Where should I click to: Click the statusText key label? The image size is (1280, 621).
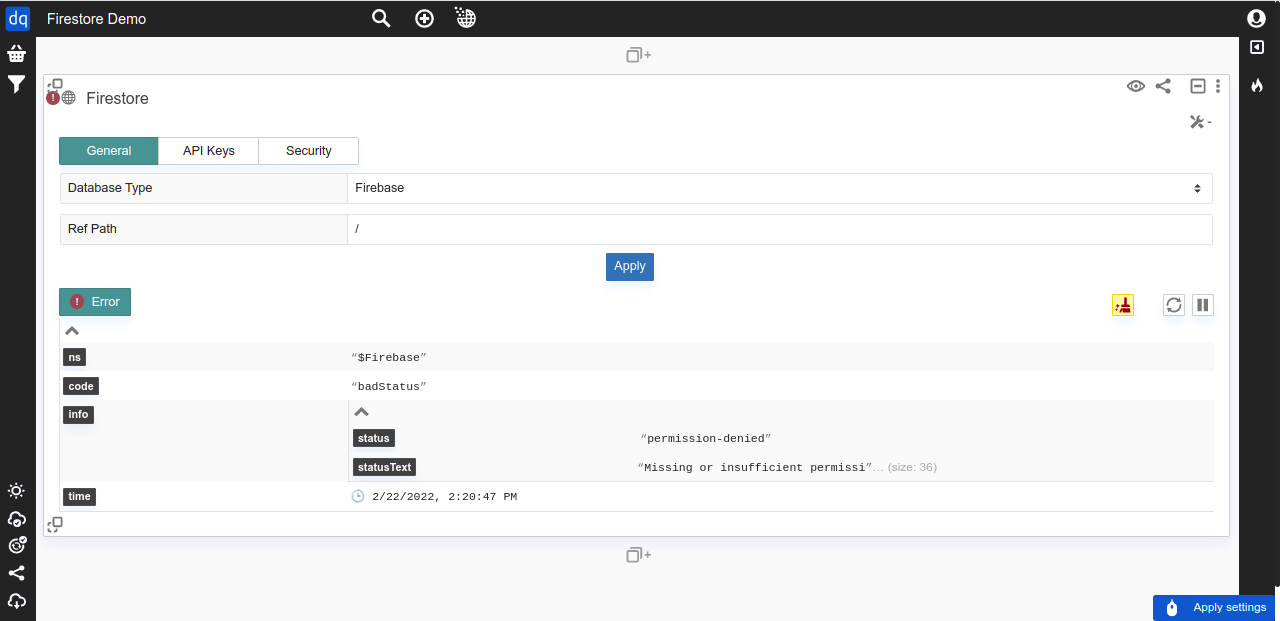tap(385, 467)
